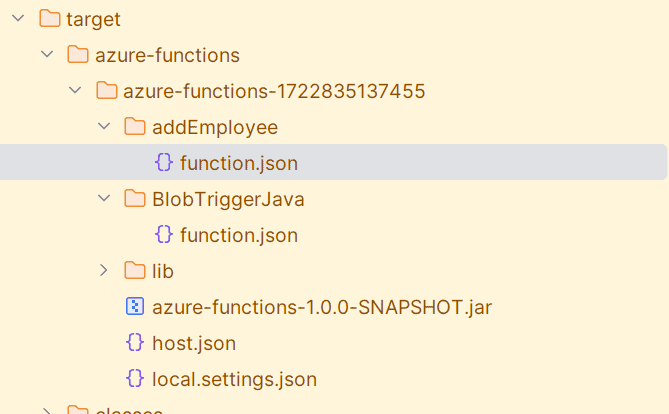The height and width of the screenshot is (414, 669).
Task: Open the host.json file label
Action: pyautogui.click(x=194, y=343)
